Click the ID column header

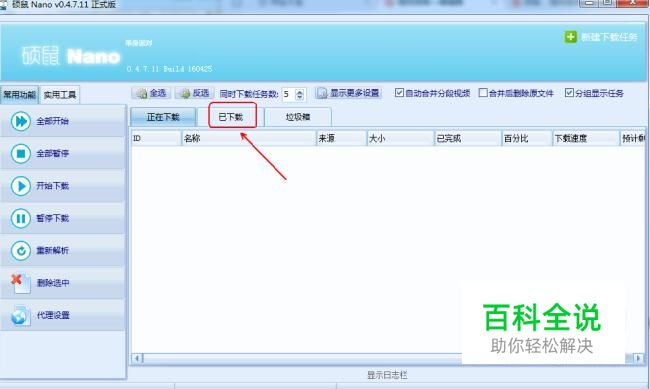click(x=156, y=139)
